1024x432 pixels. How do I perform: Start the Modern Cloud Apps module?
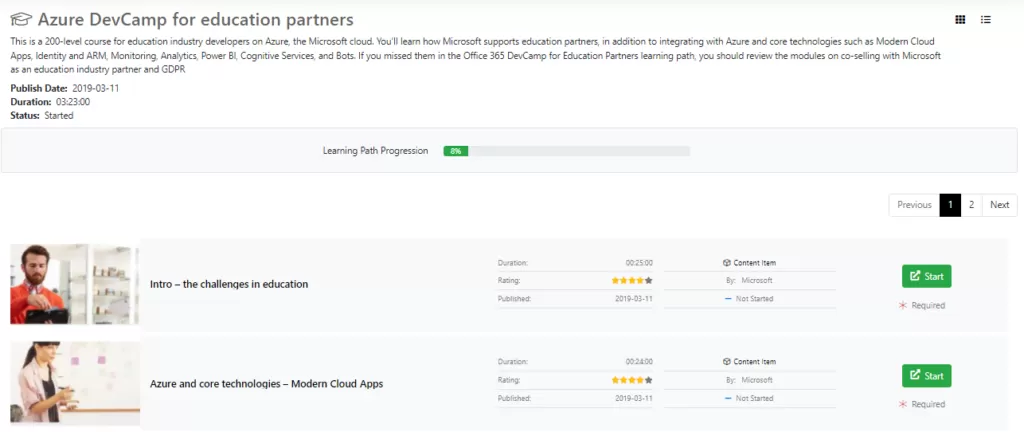(x=926, y=376)
